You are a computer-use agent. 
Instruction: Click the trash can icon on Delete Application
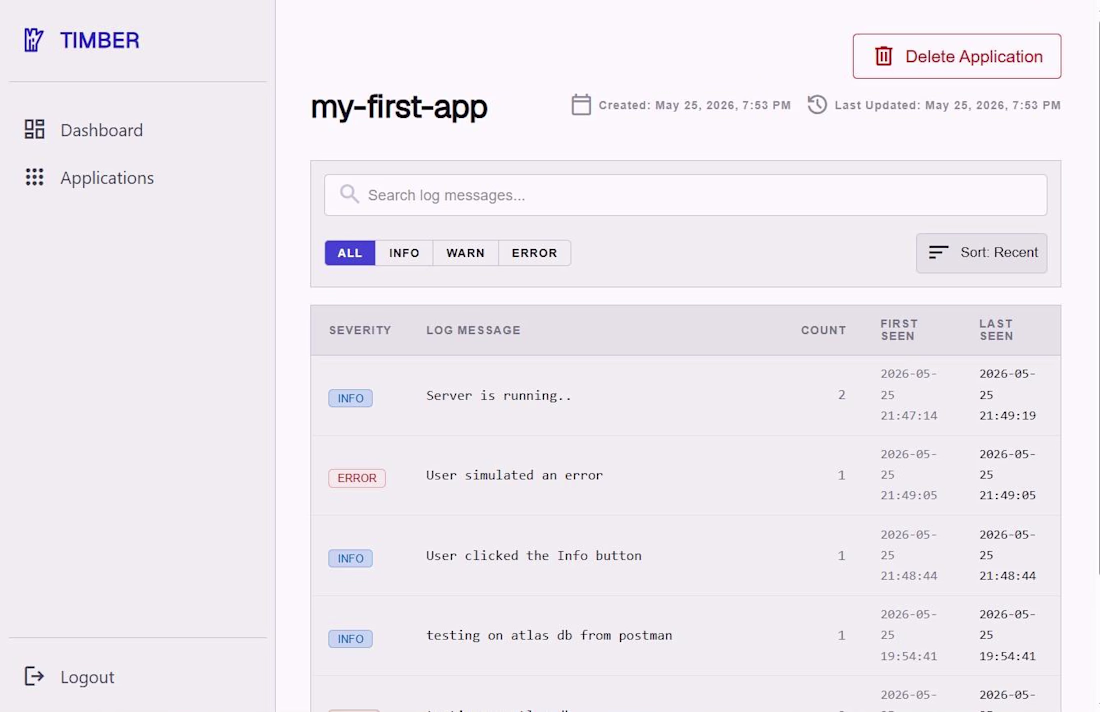(x=883, y=56)
